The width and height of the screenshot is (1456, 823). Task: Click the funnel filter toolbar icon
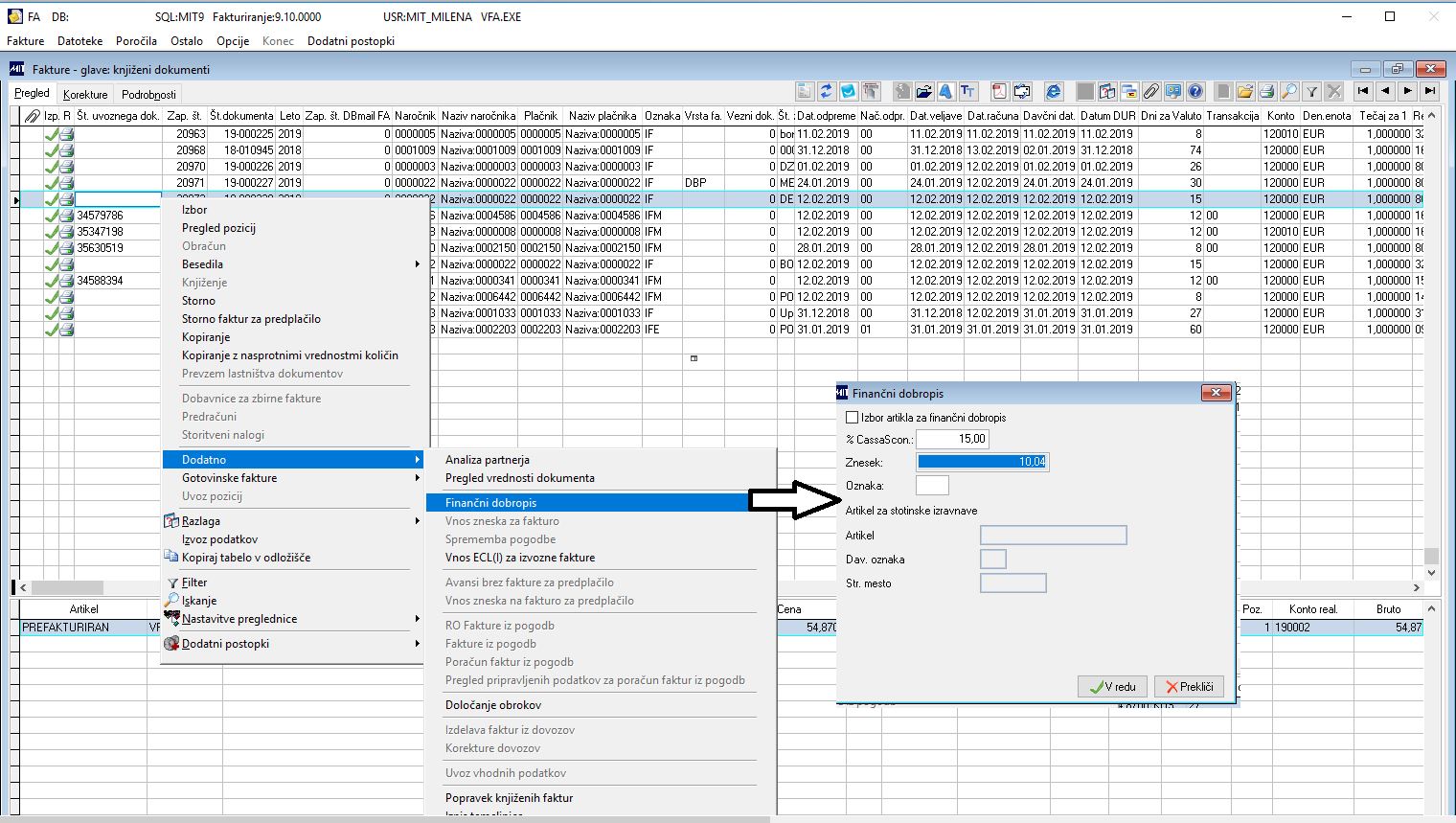[1311, 91]
